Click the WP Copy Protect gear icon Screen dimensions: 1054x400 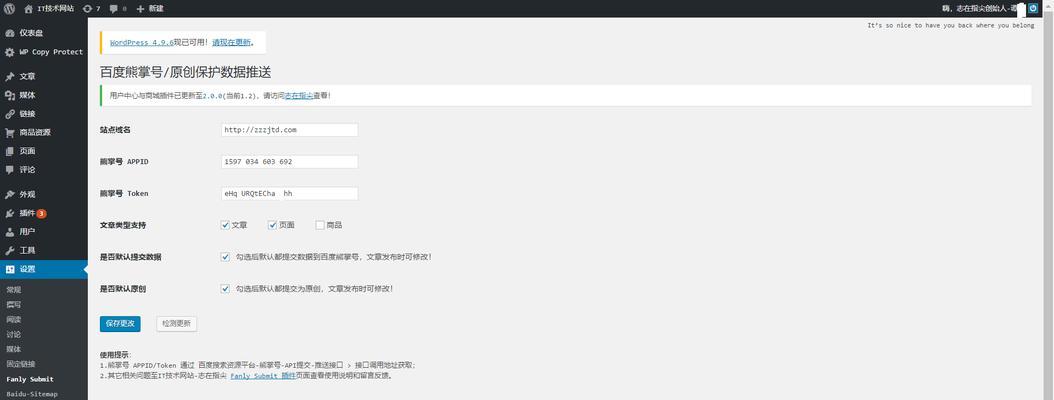(x=9, y=52)
